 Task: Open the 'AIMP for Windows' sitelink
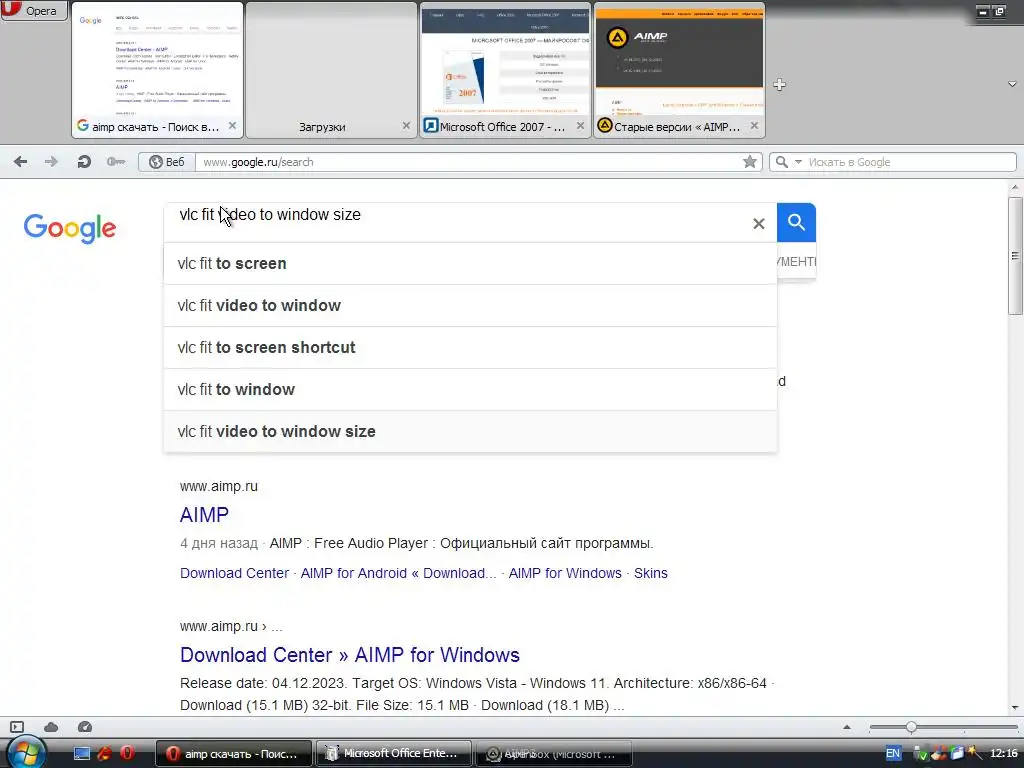(565, 573)
